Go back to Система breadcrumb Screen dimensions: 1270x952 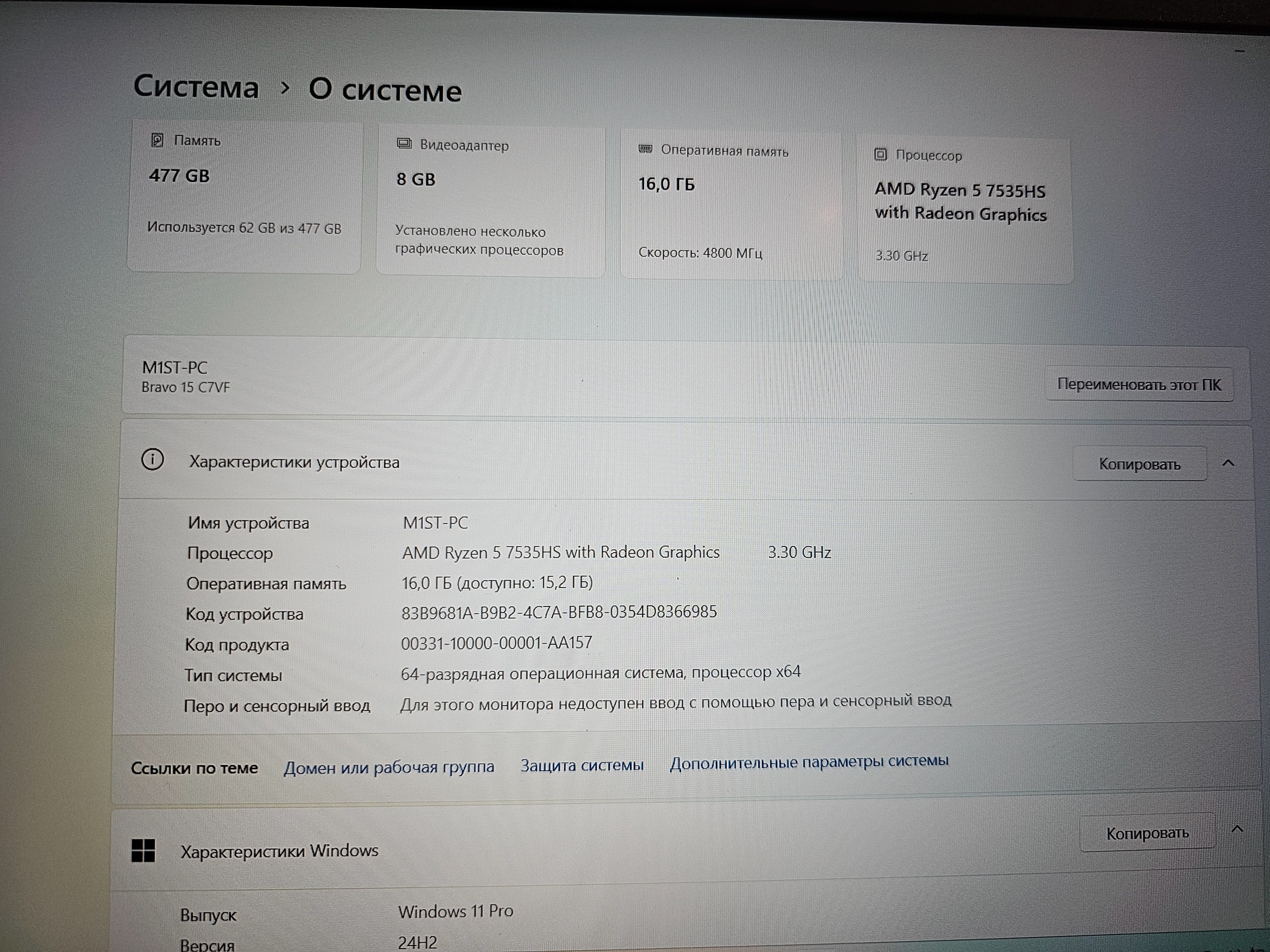pyautogui.click(x=196, y=87)
